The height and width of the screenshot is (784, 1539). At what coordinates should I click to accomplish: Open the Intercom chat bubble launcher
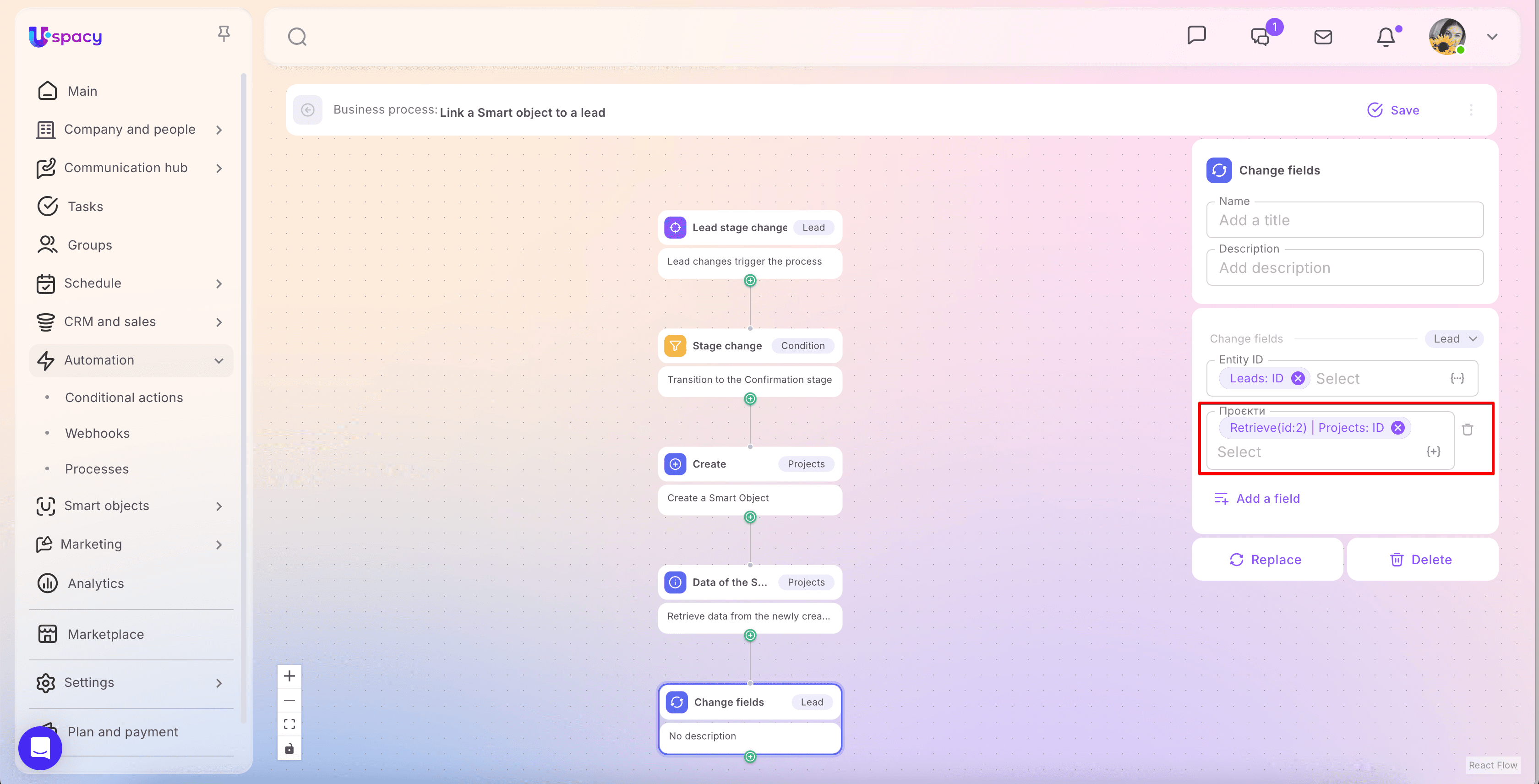(40, 747)
